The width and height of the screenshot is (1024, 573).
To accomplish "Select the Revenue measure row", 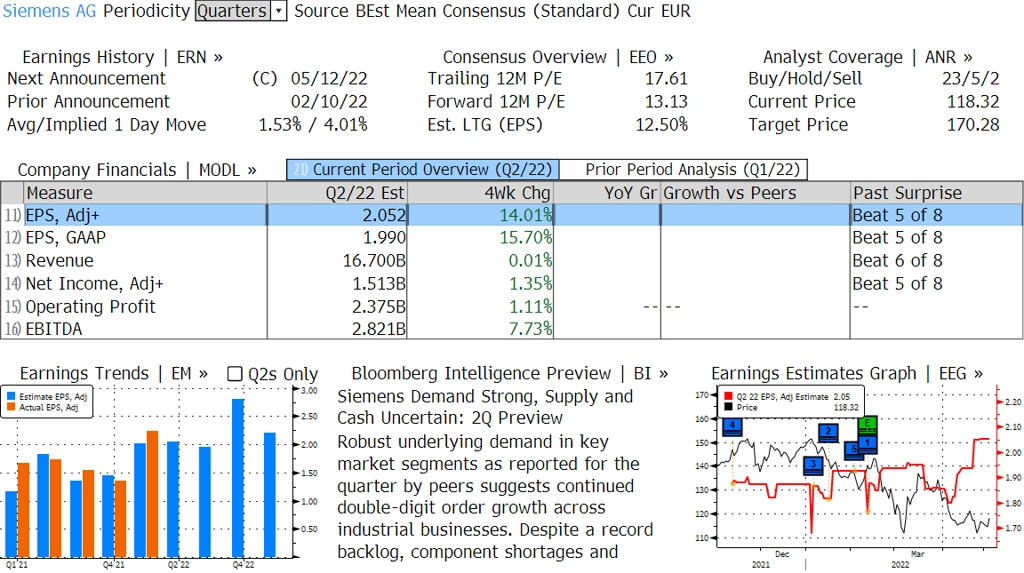I will pyautogui.click(x=512, y=261).
